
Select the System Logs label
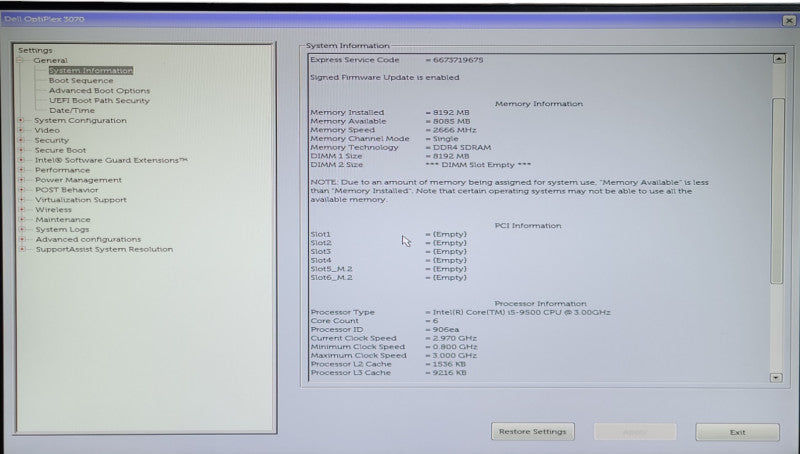62,230
